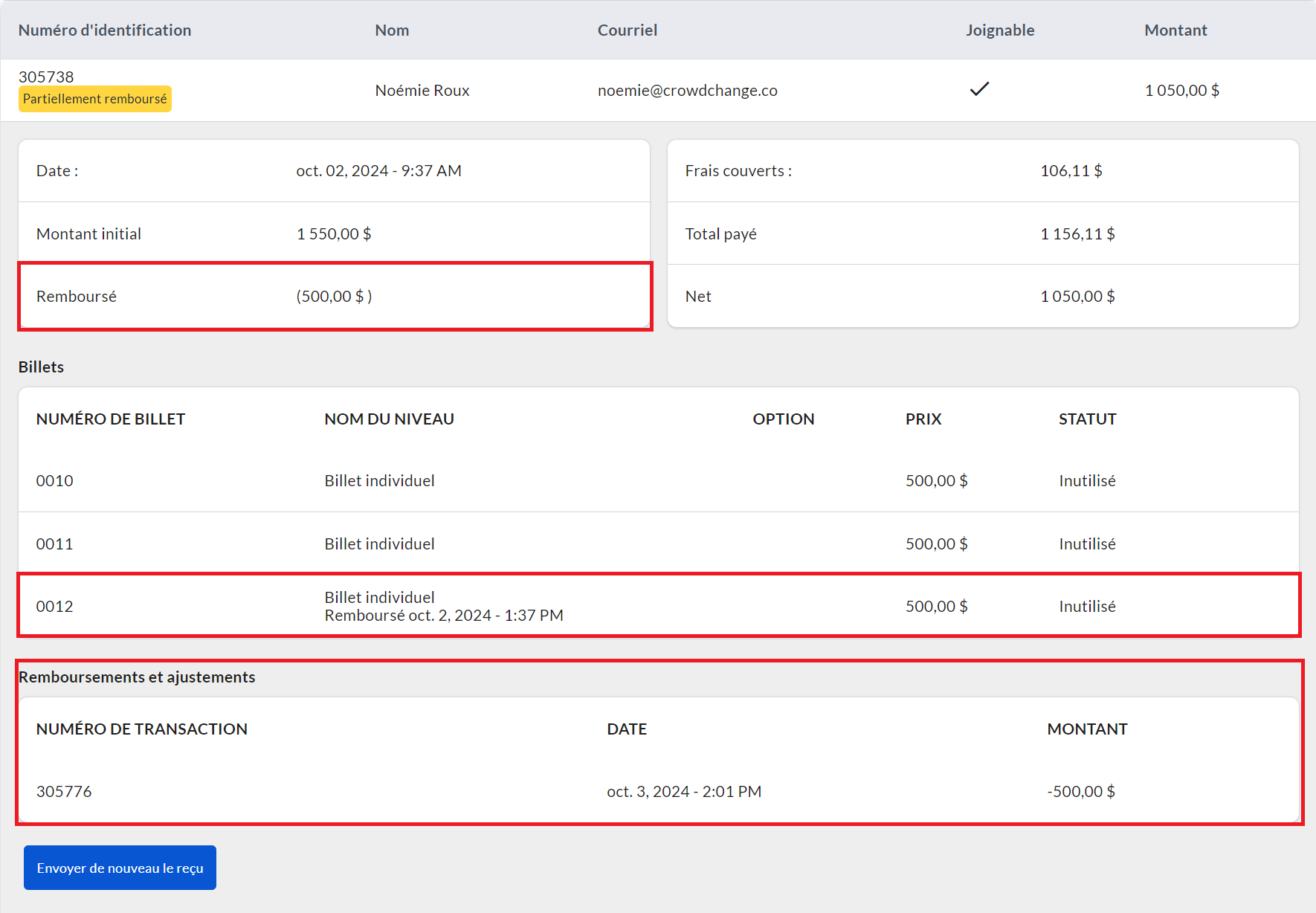Click the 'Envoyer de nouveau le reçu' button
Viewport: 1316px width, 913px height.
120,868
